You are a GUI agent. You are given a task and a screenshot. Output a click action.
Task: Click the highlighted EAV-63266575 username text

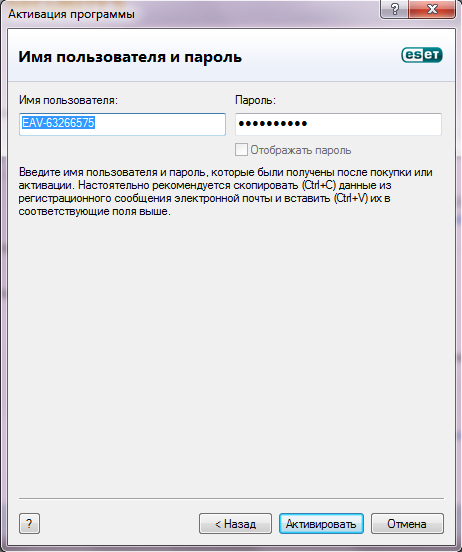pyautogui.click(x=58, y=123)
